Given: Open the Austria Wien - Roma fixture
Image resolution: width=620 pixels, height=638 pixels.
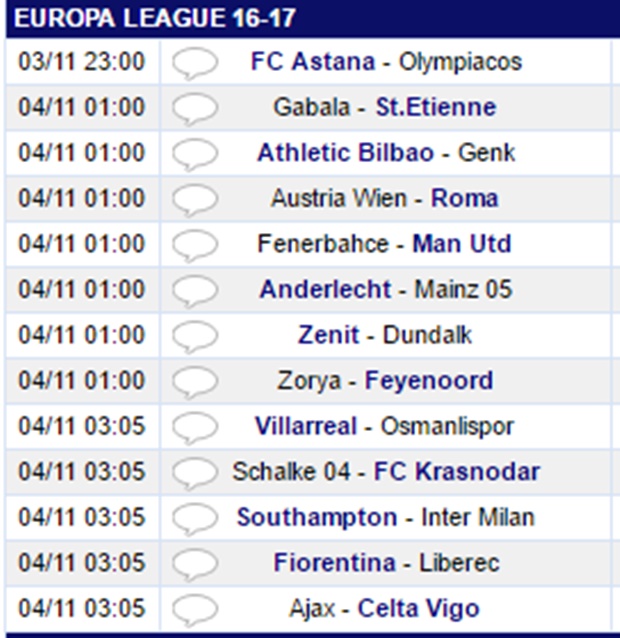Looking at the screenshot, I should 385,199.
